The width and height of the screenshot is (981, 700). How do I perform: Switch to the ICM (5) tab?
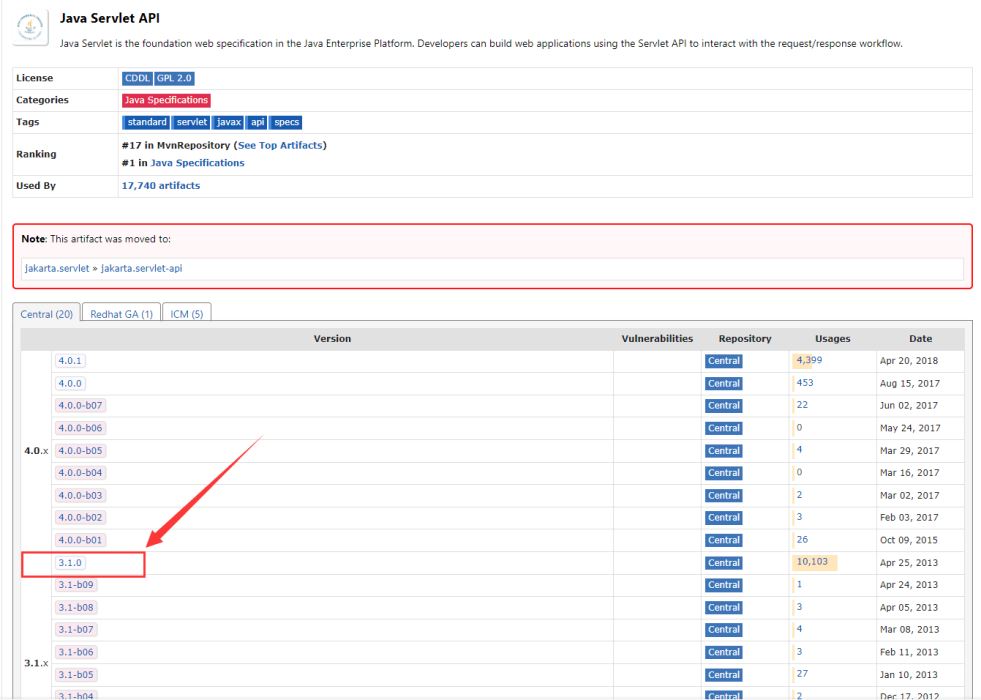point(187,314)
